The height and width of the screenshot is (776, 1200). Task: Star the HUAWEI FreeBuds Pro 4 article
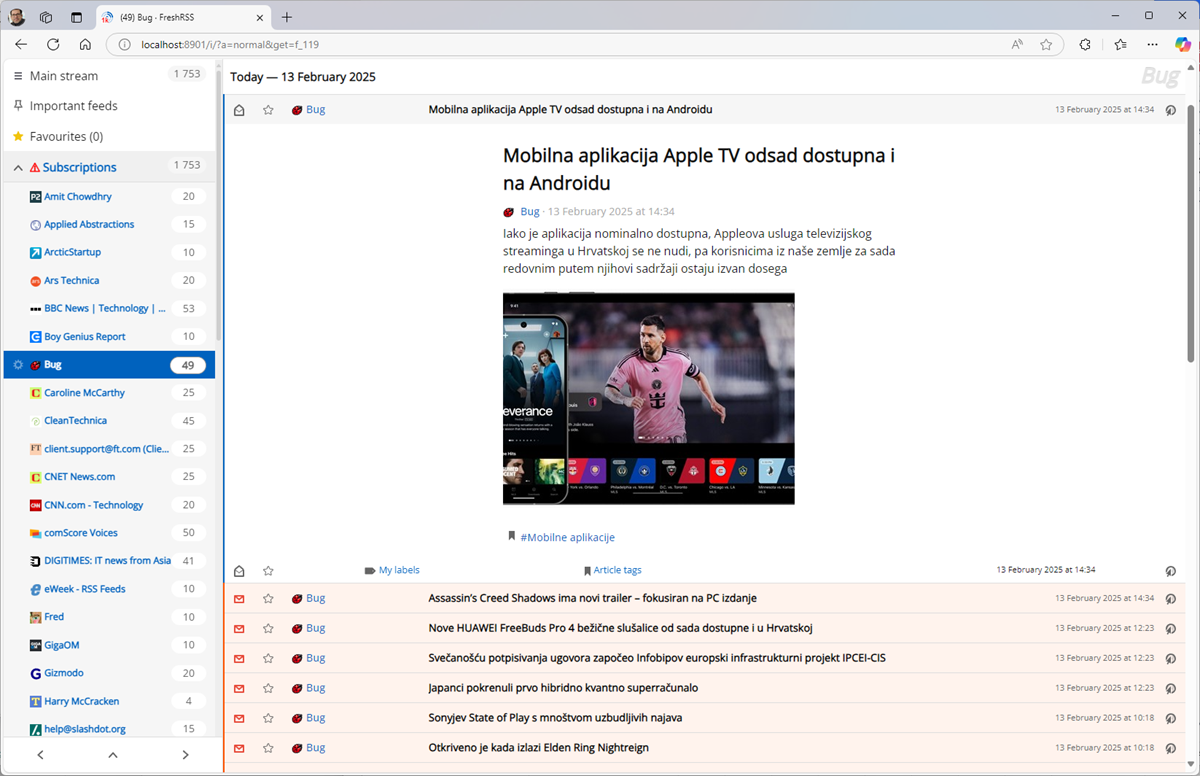(268, 628)
